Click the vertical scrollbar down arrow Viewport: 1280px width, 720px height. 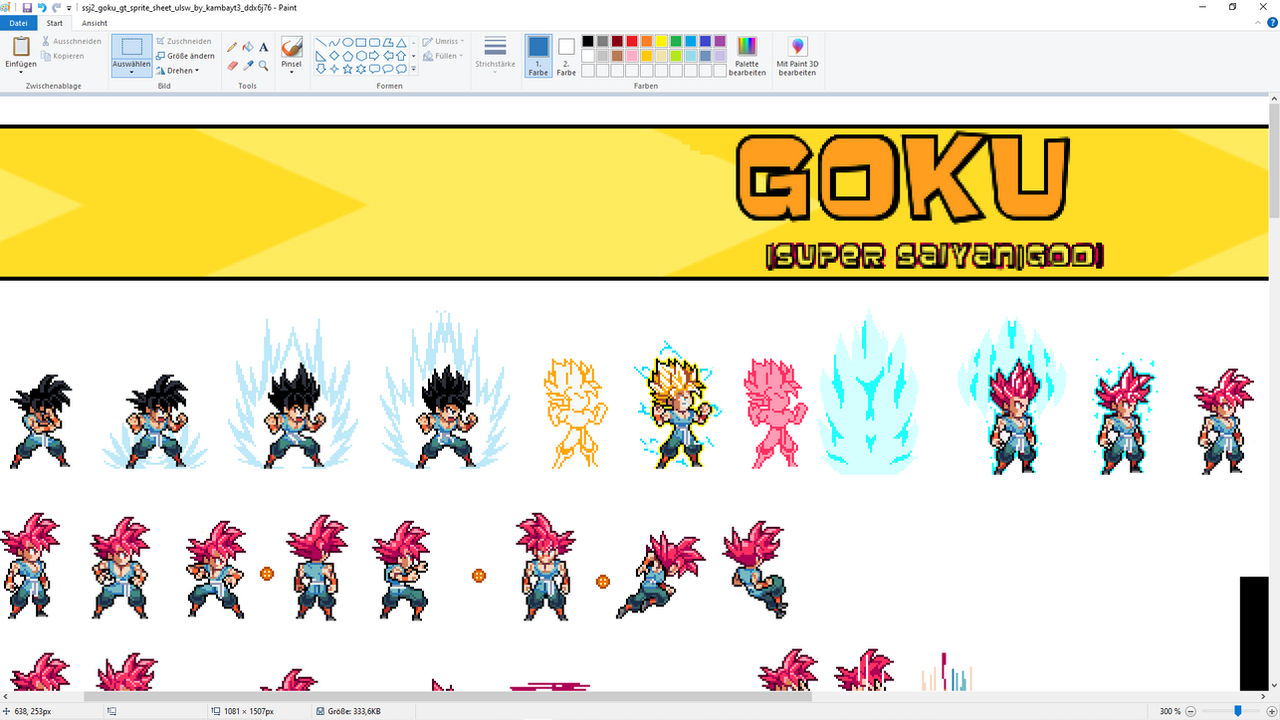(x=1274, y=685)
